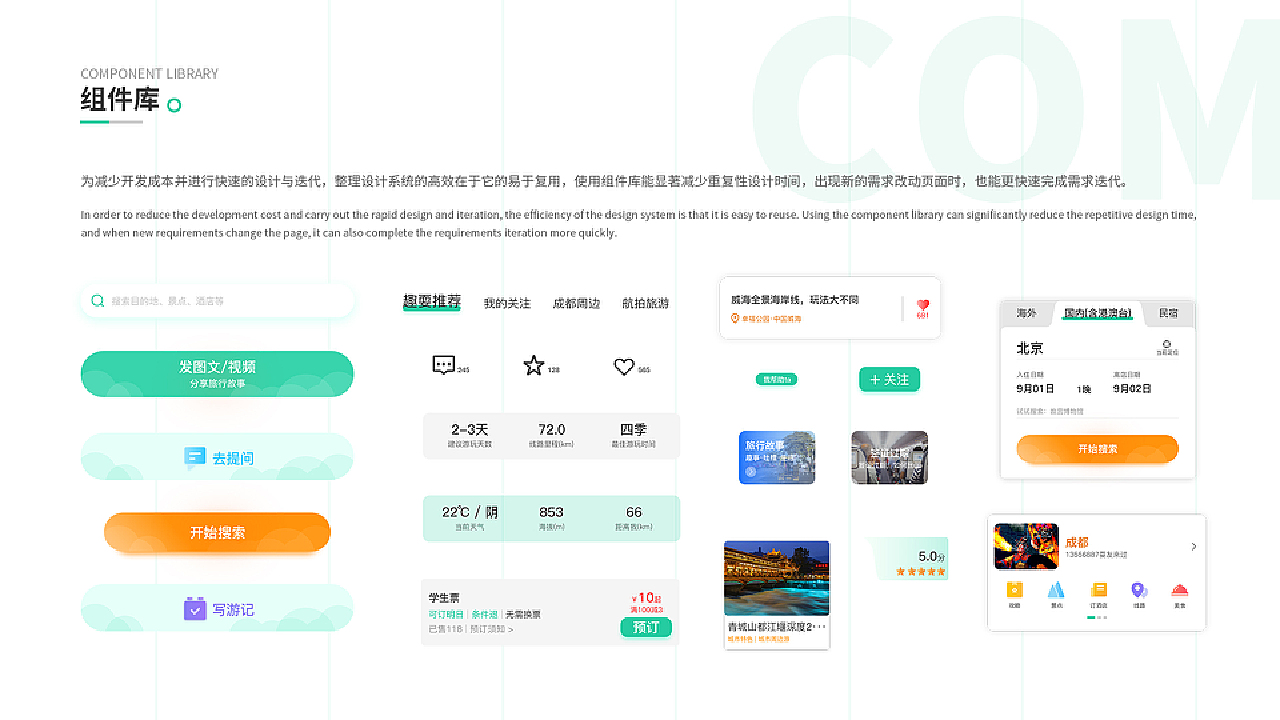Switch to the 我的关注 tab
Image resolution: width=1280 pixels, height=720 pixels.
pyautogui.click(x=507, y=303)
